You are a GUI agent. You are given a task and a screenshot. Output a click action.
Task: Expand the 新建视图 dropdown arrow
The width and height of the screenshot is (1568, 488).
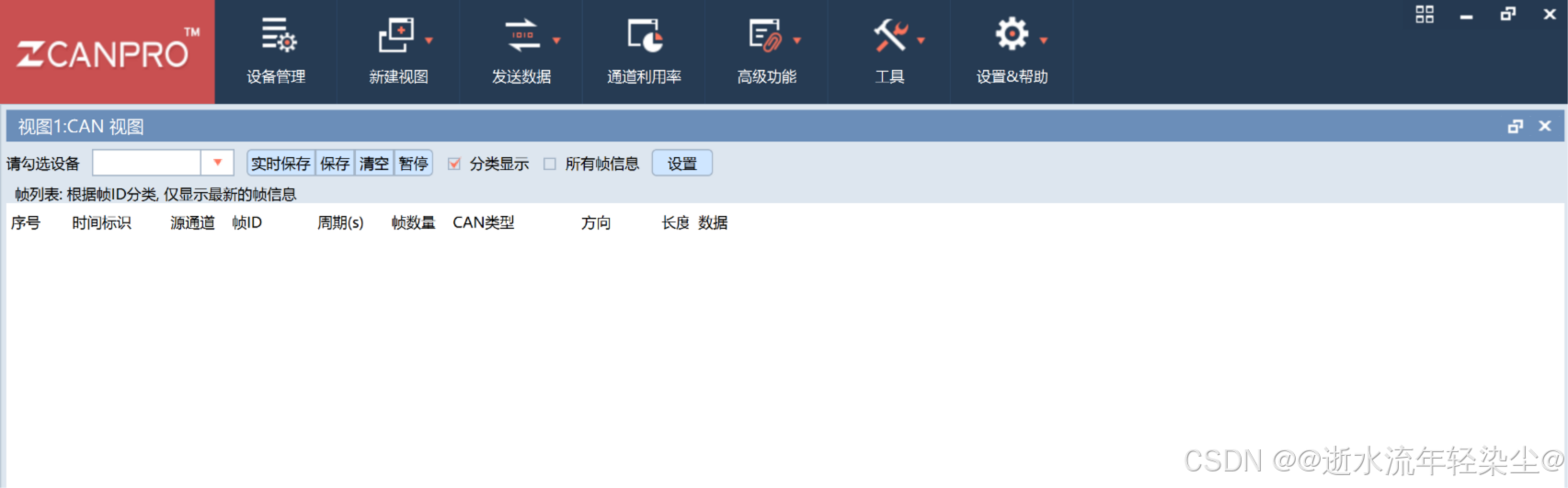tap(429, 40)
